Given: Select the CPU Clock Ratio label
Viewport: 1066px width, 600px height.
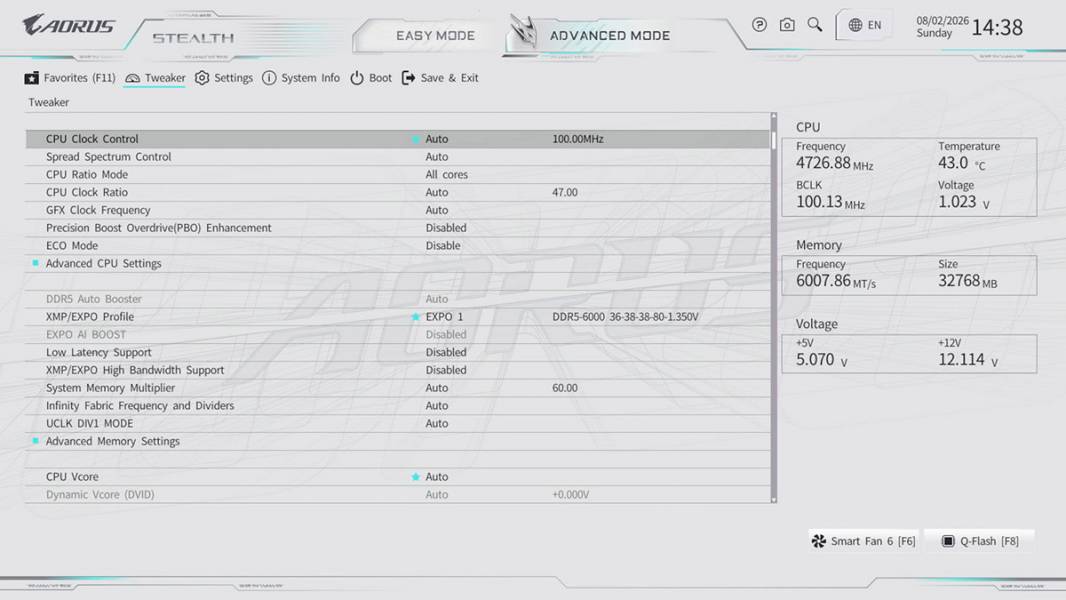Looking at the screenshot, I should 86,192.
